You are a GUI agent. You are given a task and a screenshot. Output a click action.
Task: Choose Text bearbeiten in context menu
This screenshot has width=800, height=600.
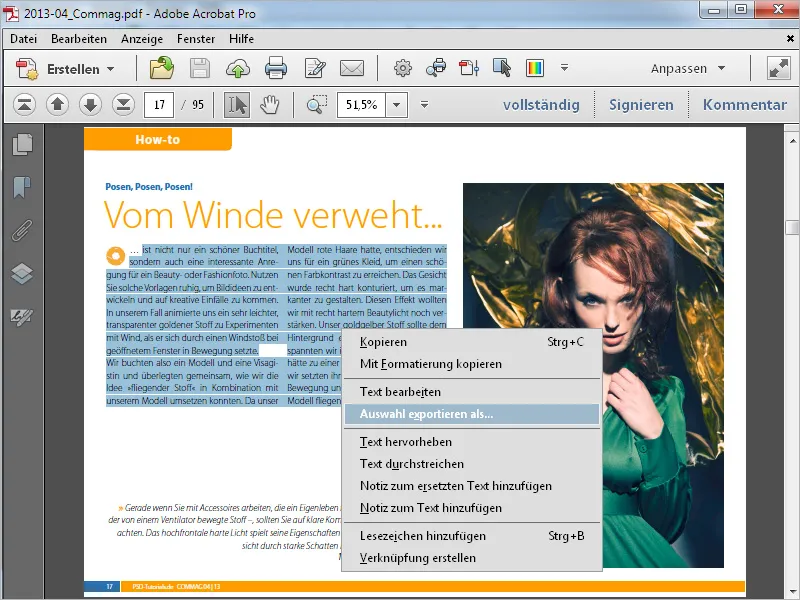(x=472, y=392)
